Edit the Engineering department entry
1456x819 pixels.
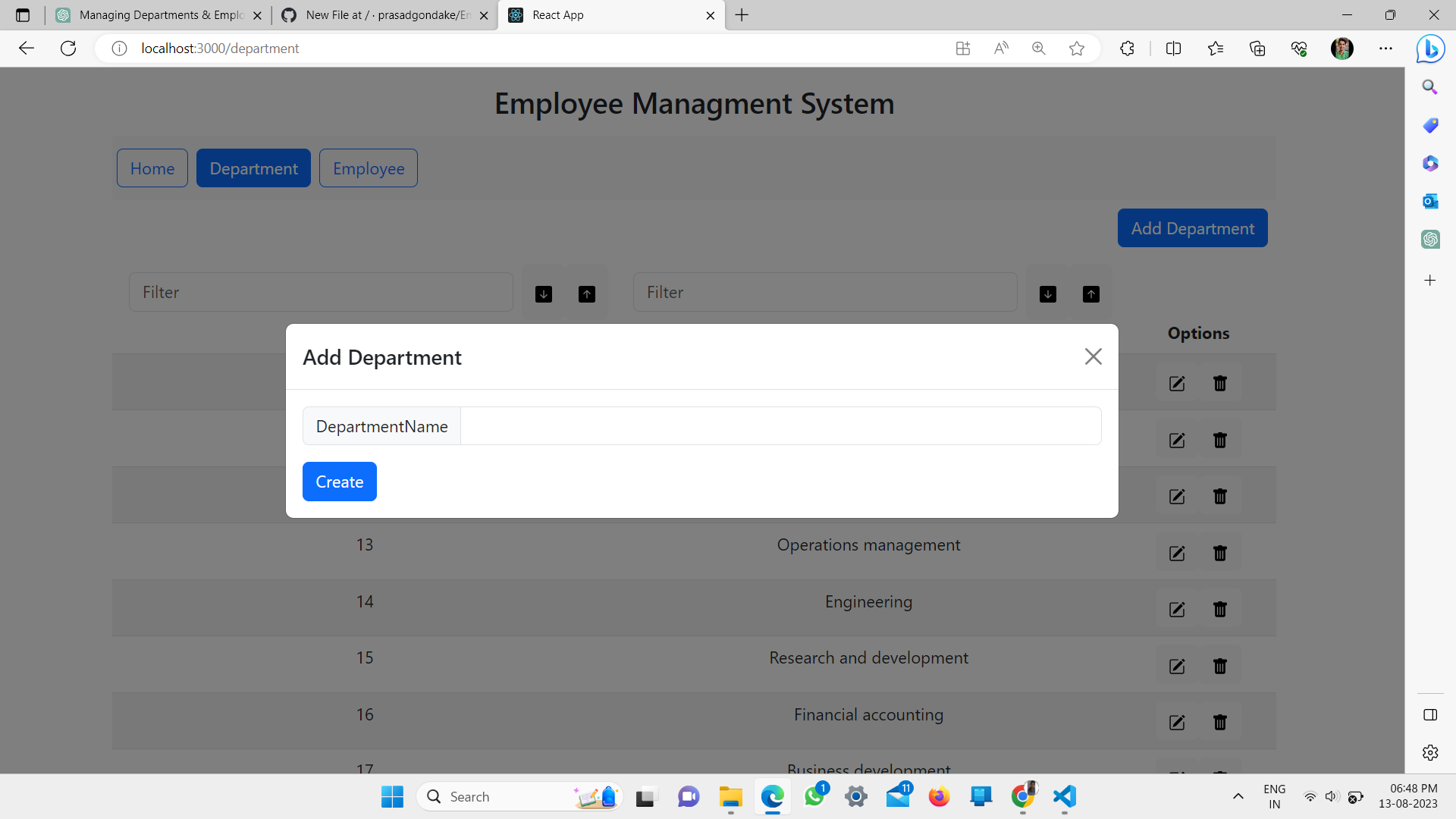pos(1176,610)
